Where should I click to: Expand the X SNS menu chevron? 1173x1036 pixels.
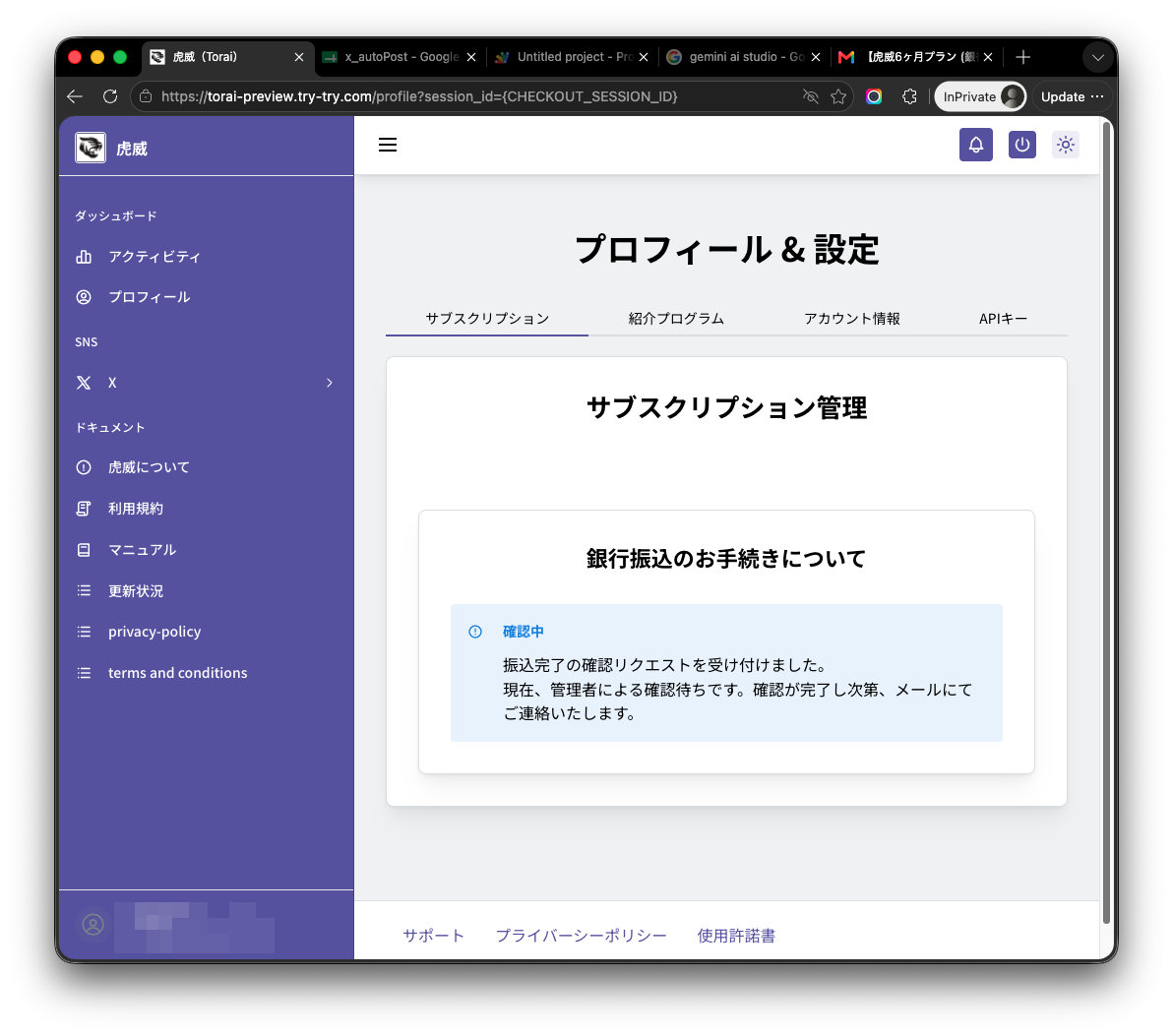point(329,383)
